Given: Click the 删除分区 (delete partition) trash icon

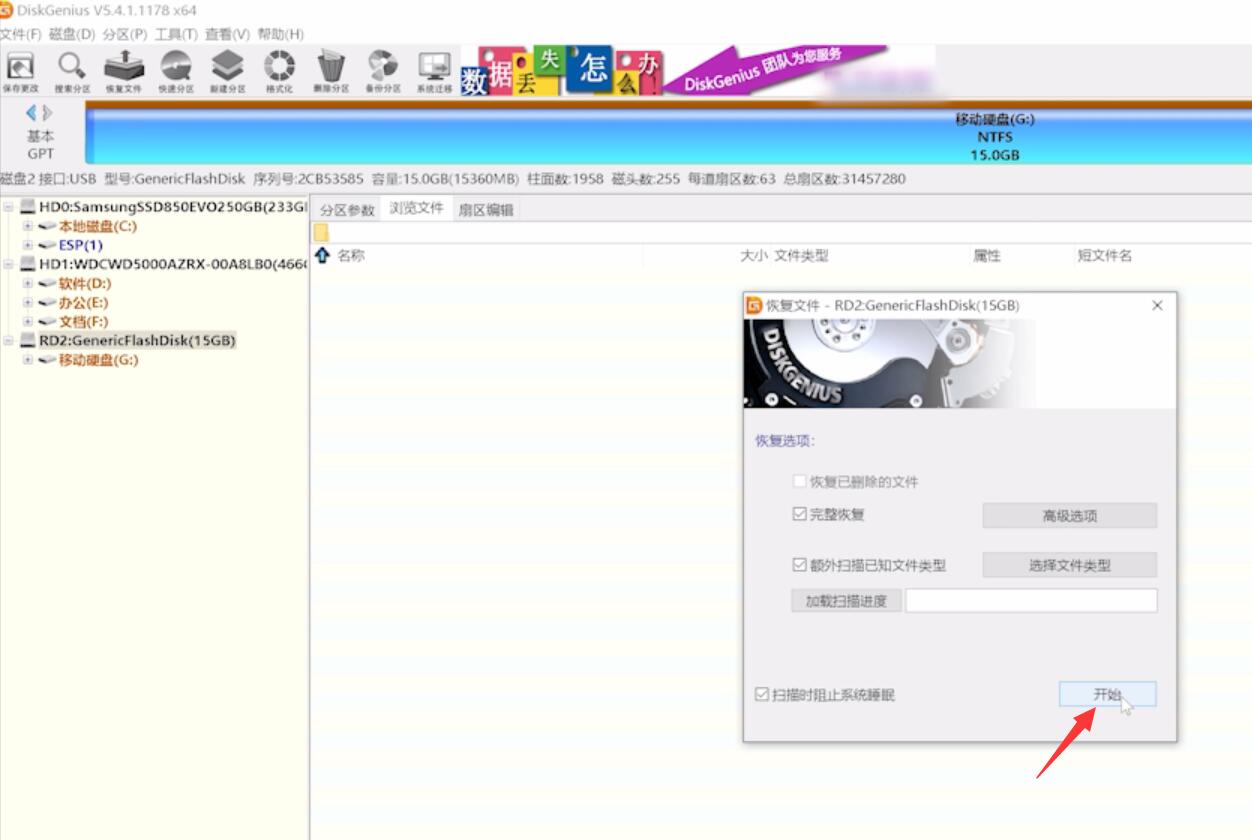Looking at the screenshot, I should click(x=331, y=72).
